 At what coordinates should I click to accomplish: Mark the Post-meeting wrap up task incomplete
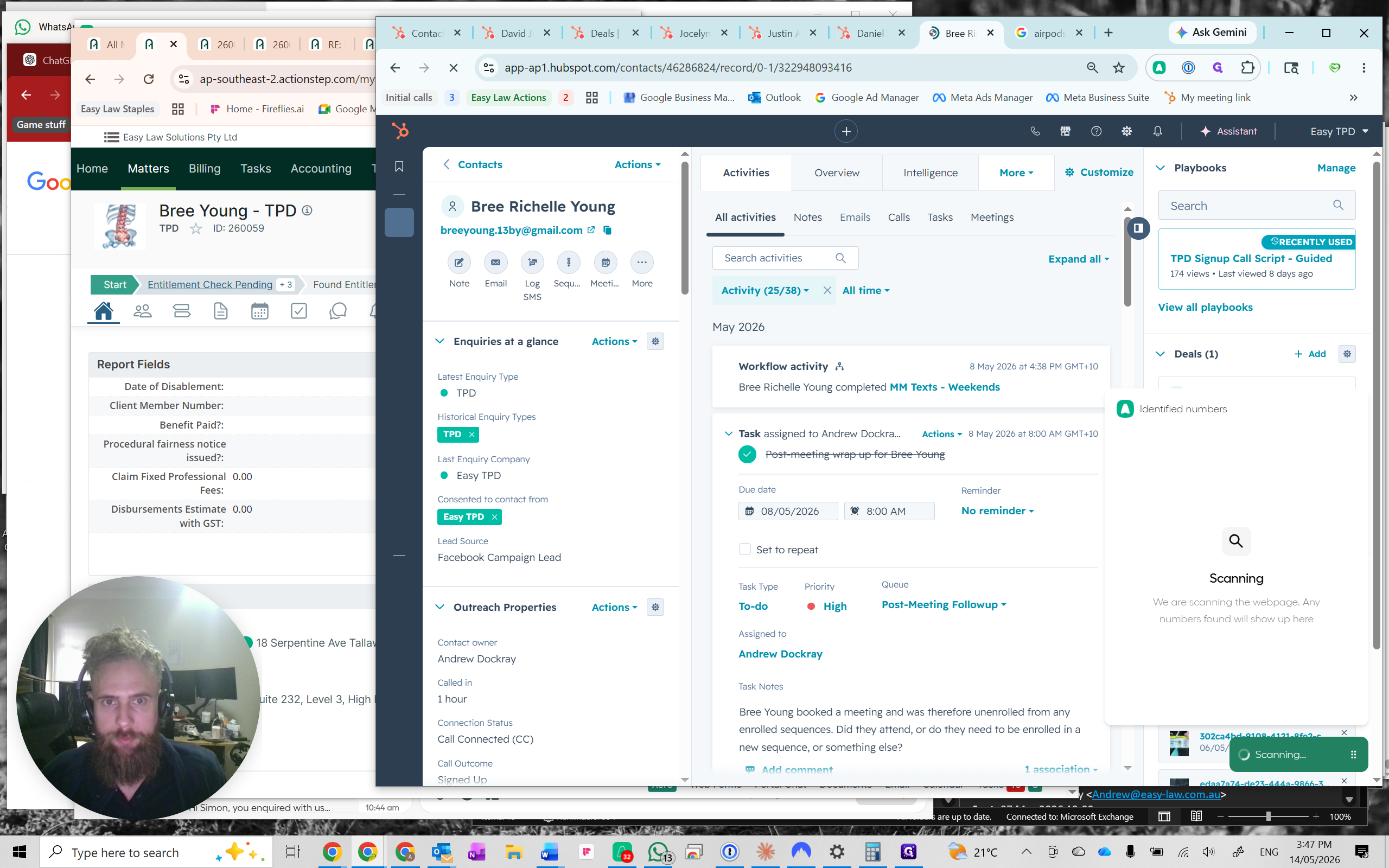747,454
